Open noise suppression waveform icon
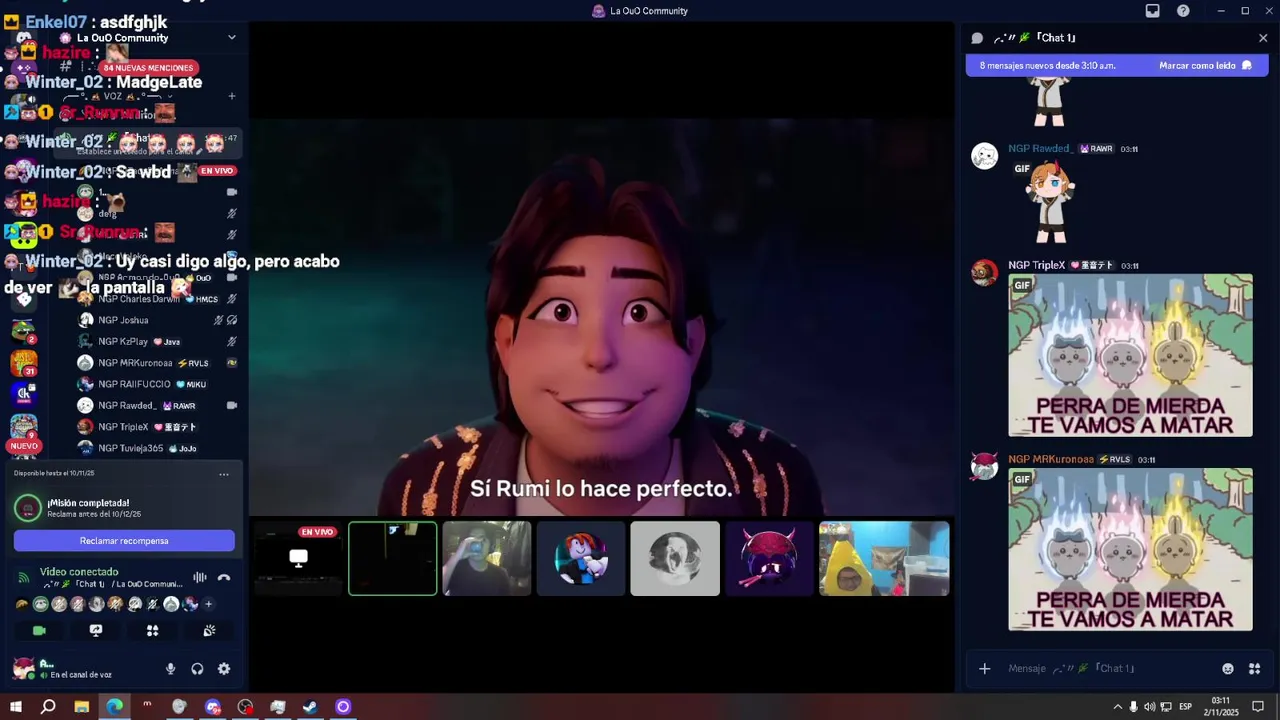This screenshot has width=1280, height=720. pyautogui.click(x=200, y=577)
